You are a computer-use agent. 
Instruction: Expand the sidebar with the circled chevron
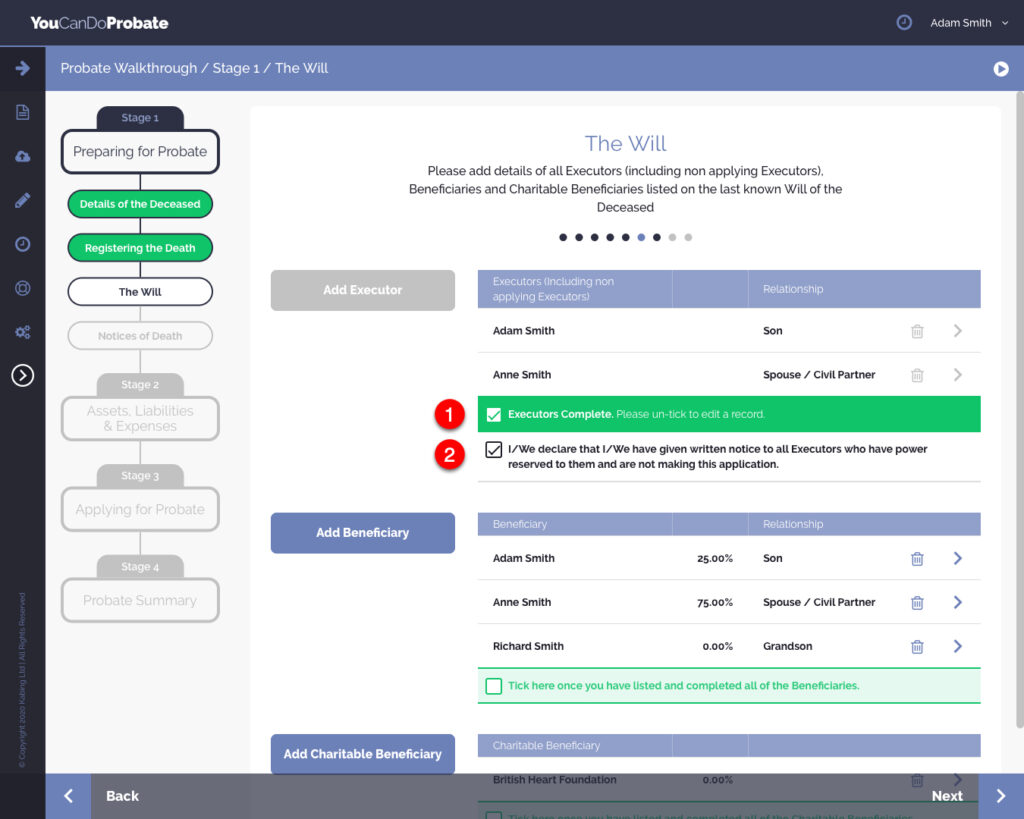pyautogui.click(x=22, y=375)
